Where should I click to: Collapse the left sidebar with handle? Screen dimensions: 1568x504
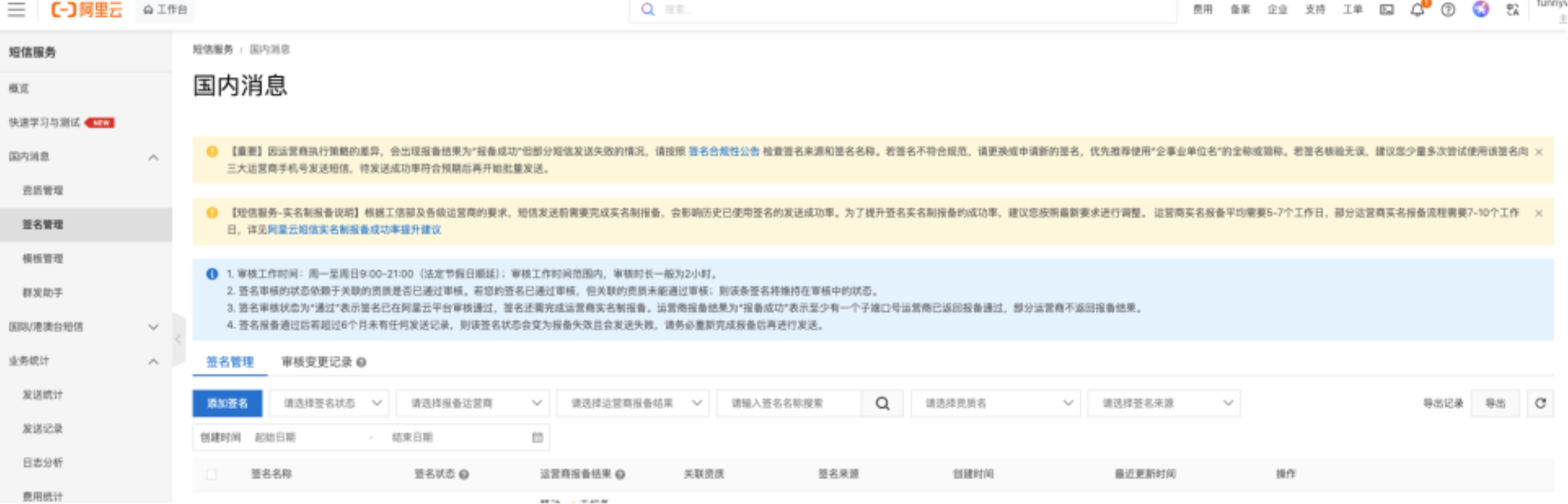178,340
